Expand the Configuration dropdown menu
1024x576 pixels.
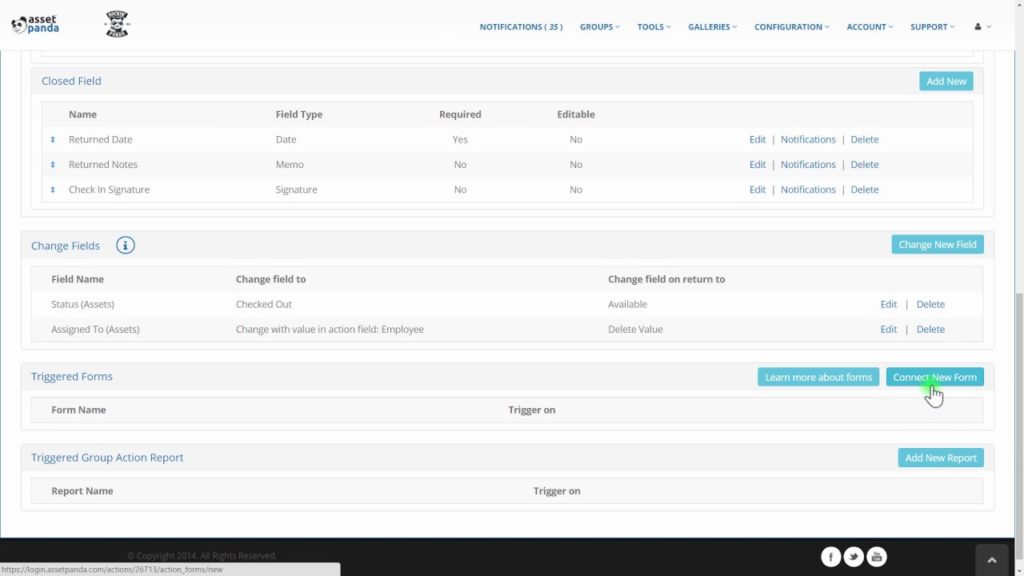tap(792, 27)
